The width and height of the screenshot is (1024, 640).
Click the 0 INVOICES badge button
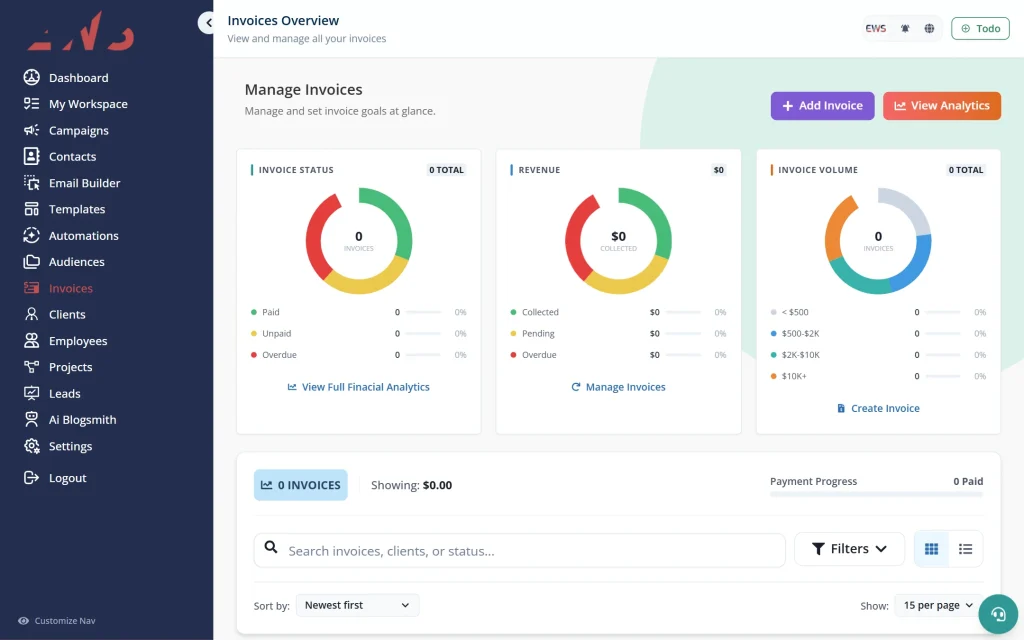(300, 485)
